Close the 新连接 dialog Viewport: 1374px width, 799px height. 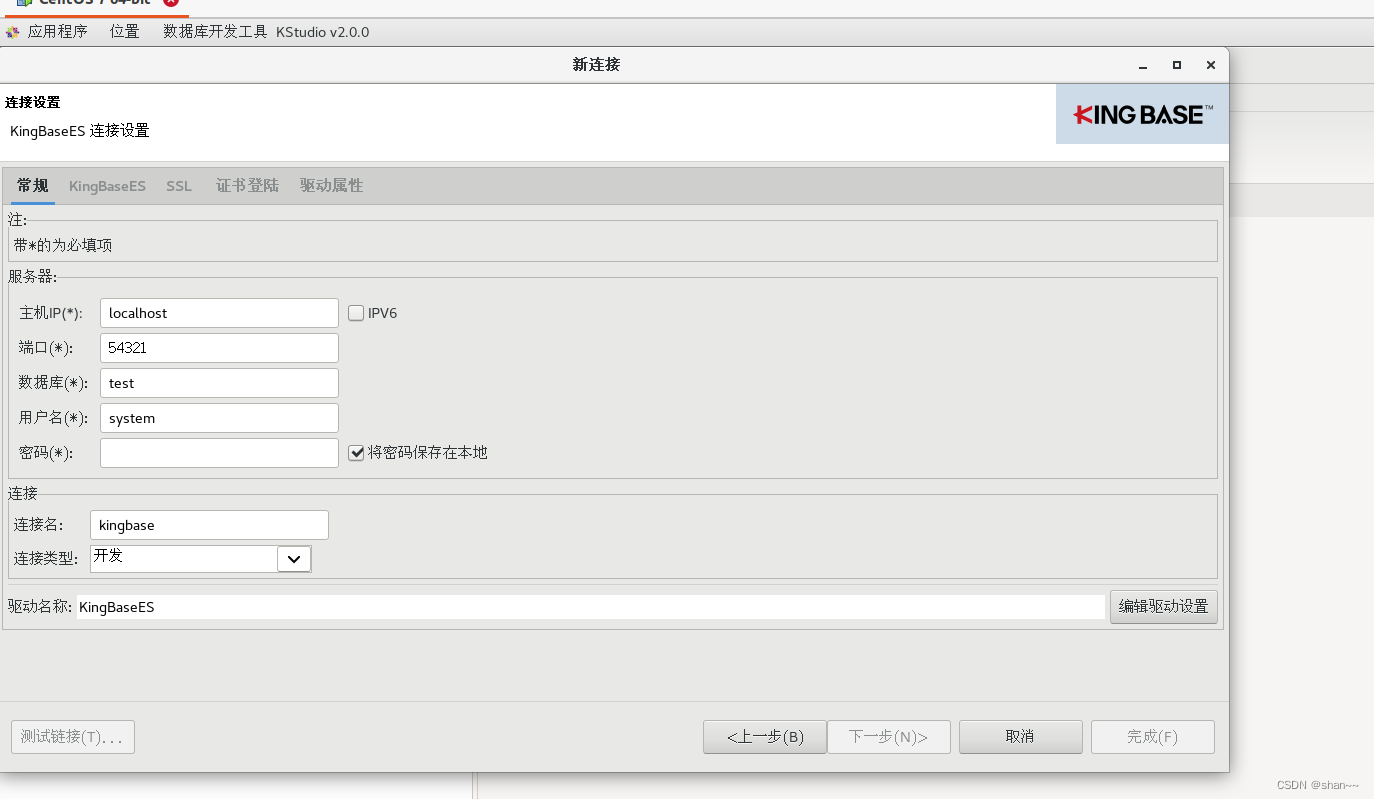pyautogui.click(x=1211, y=65)
